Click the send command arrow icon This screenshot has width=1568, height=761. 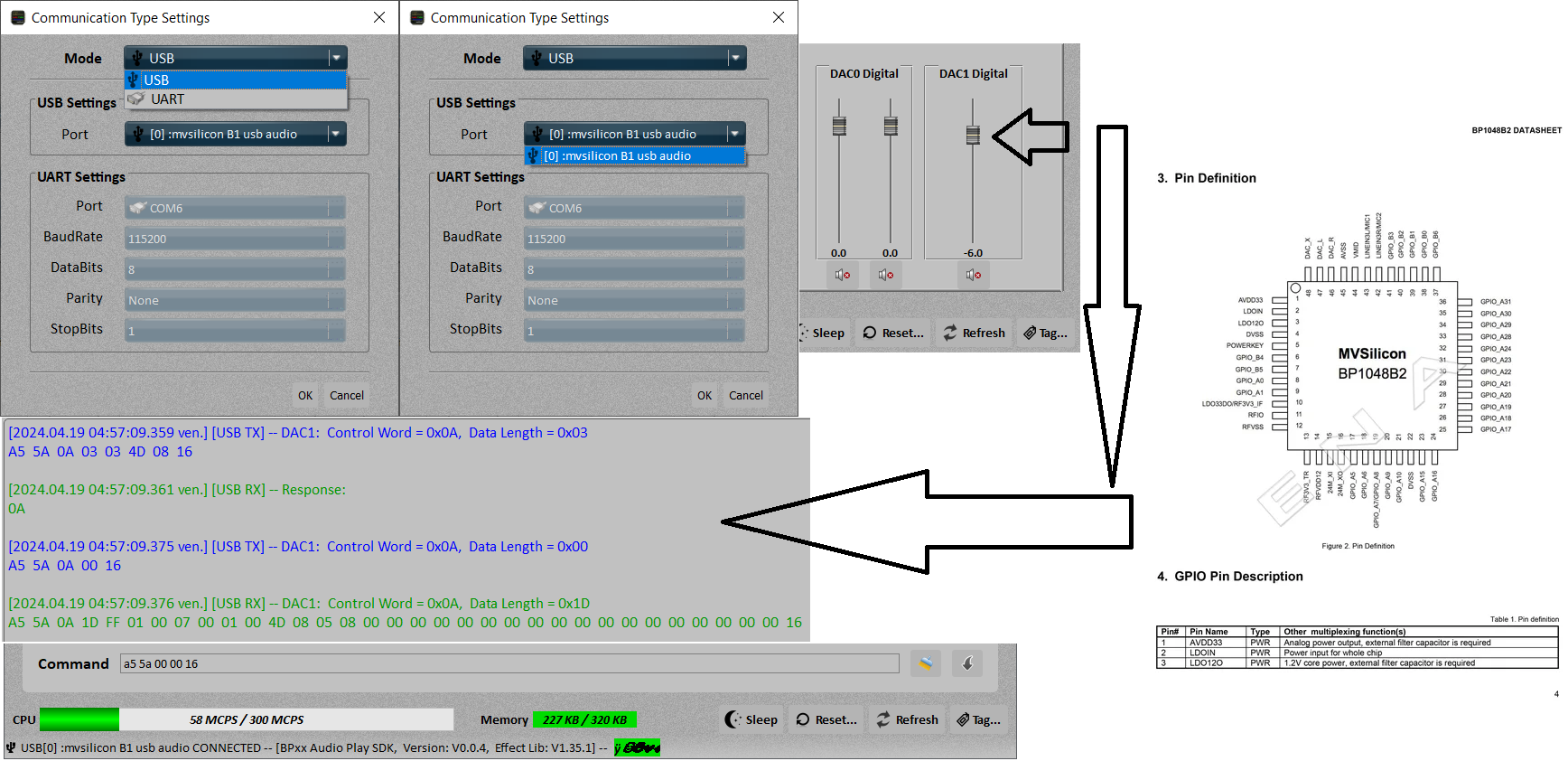coord(967,663)
